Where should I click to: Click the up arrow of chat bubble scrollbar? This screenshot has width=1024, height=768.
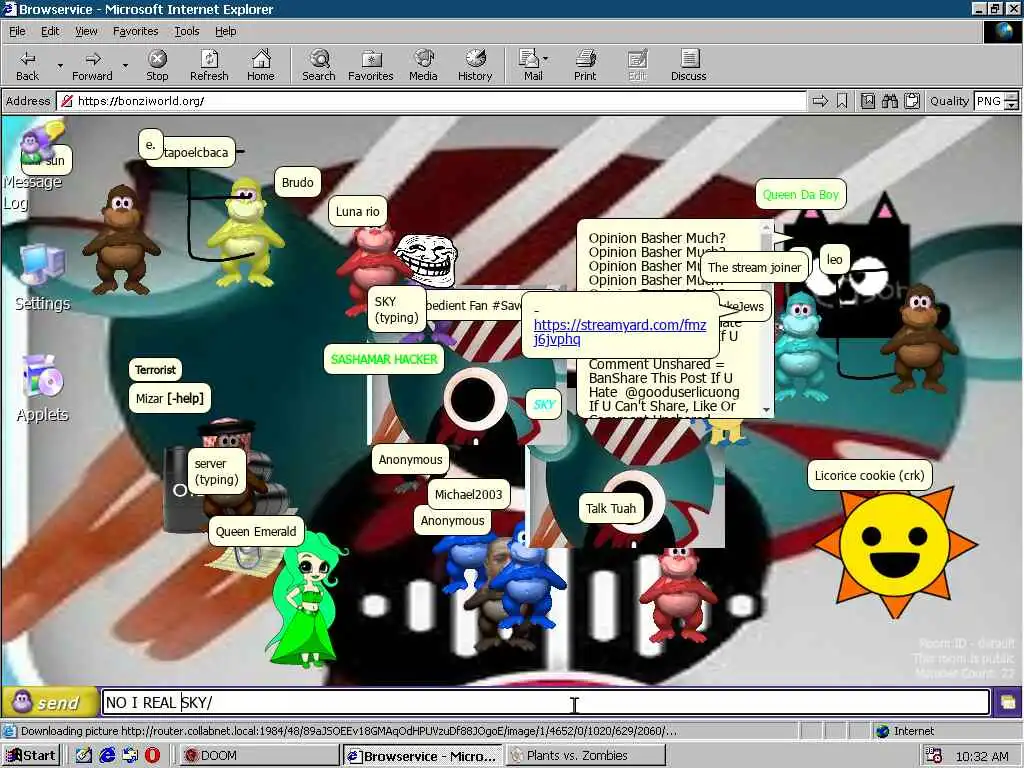coord(767,227)
